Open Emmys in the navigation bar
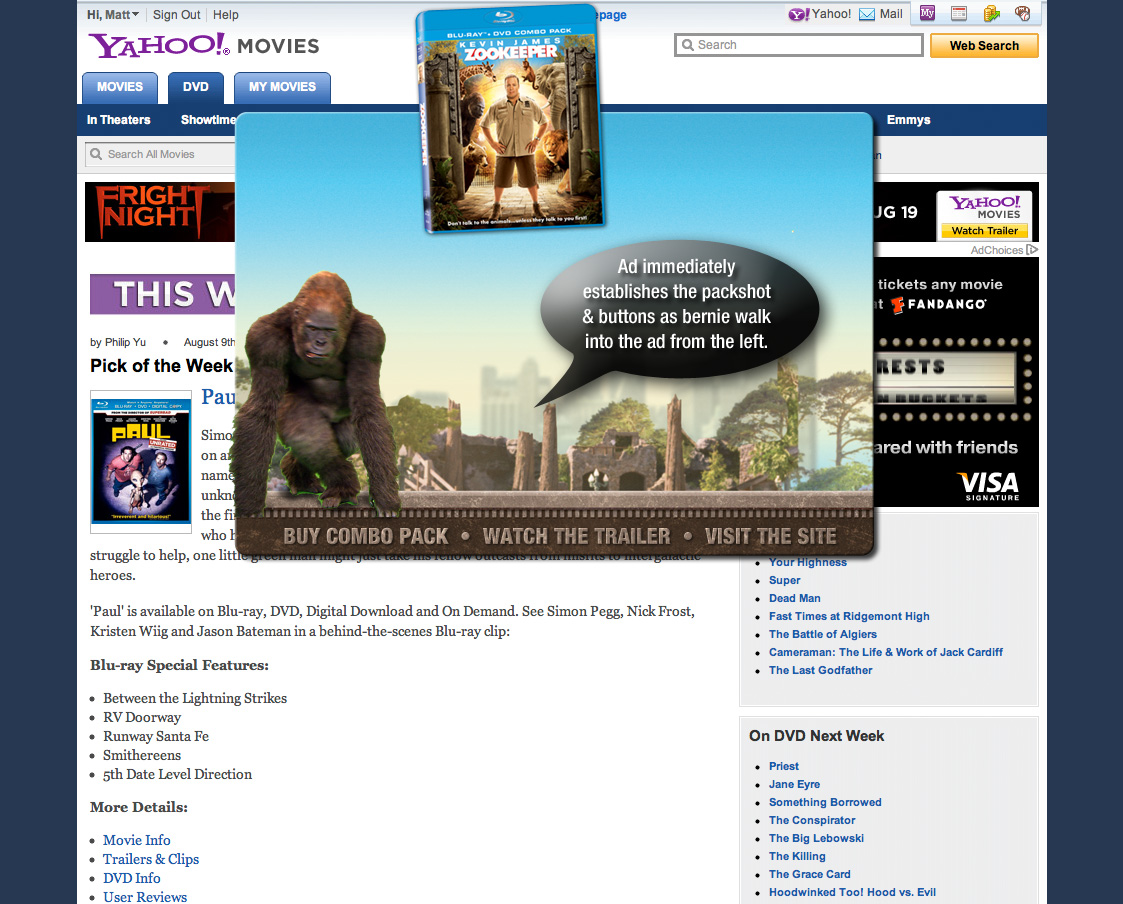Viewport: 1123px width, 904px height. coord(908,120)
